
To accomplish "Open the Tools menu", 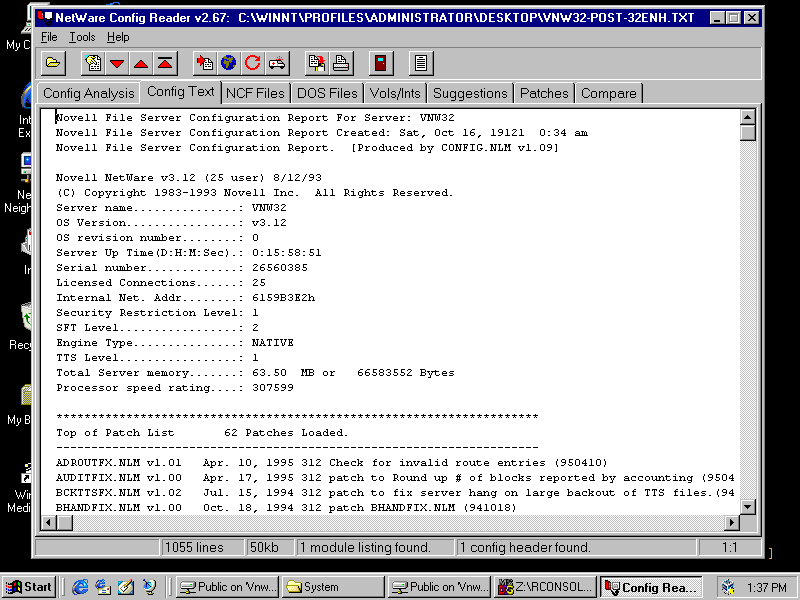I will click(x=82, y=37).
